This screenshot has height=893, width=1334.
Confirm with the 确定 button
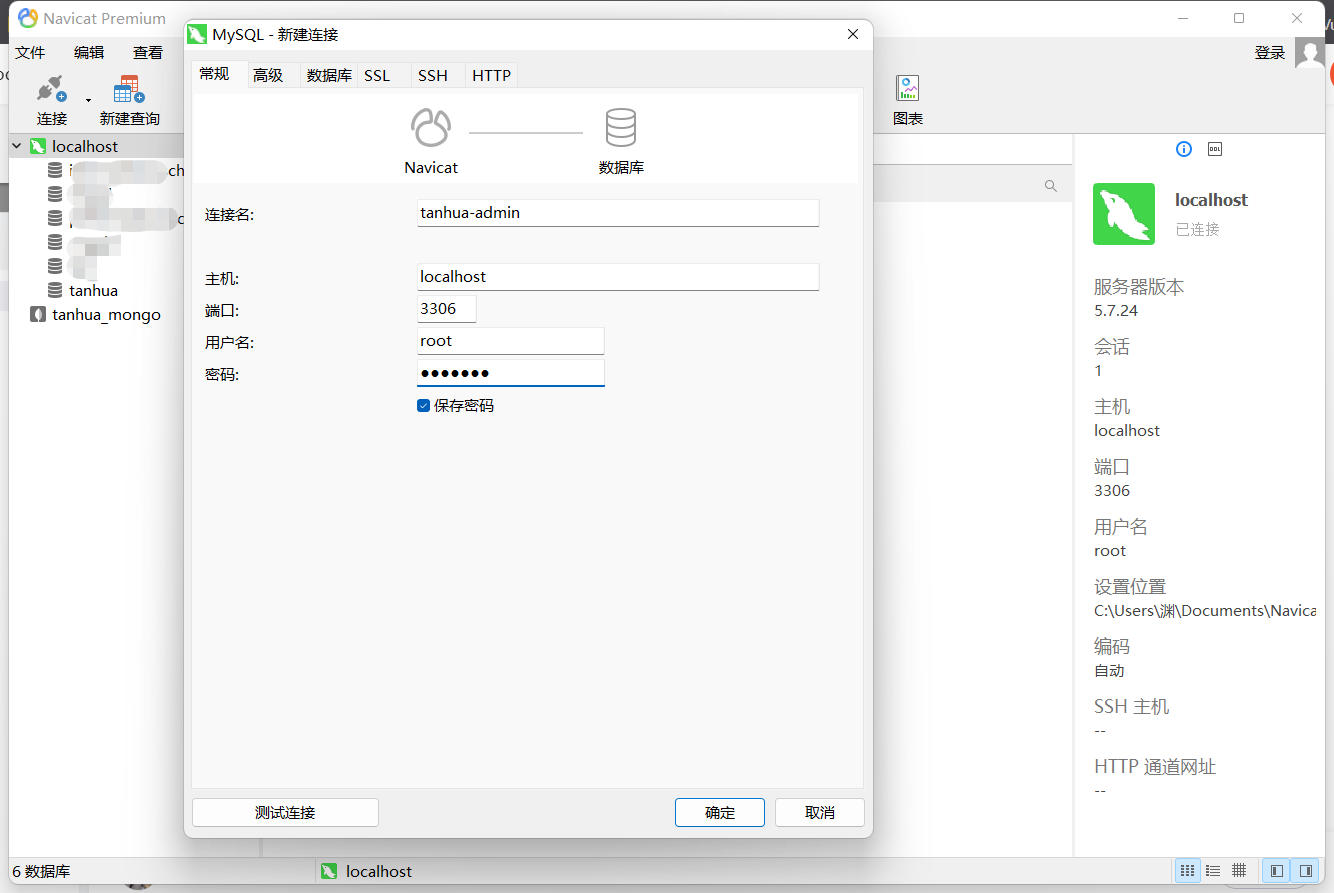pos(720,812)
